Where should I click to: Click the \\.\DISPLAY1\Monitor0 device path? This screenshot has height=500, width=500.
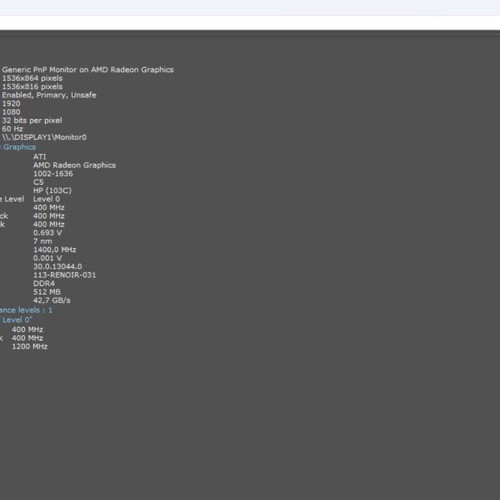tap(44, 137)
